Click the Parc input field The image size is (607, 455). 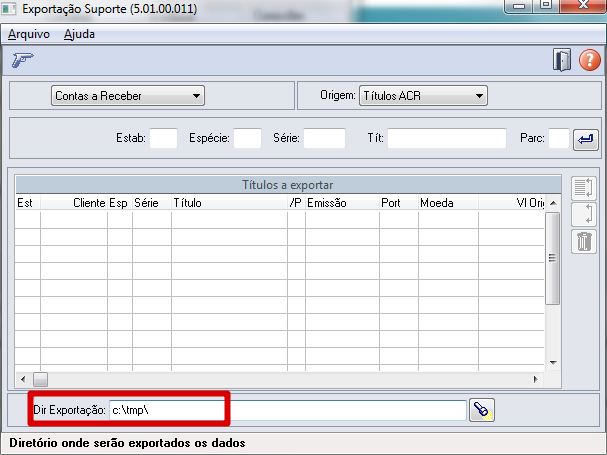[559, 138]
